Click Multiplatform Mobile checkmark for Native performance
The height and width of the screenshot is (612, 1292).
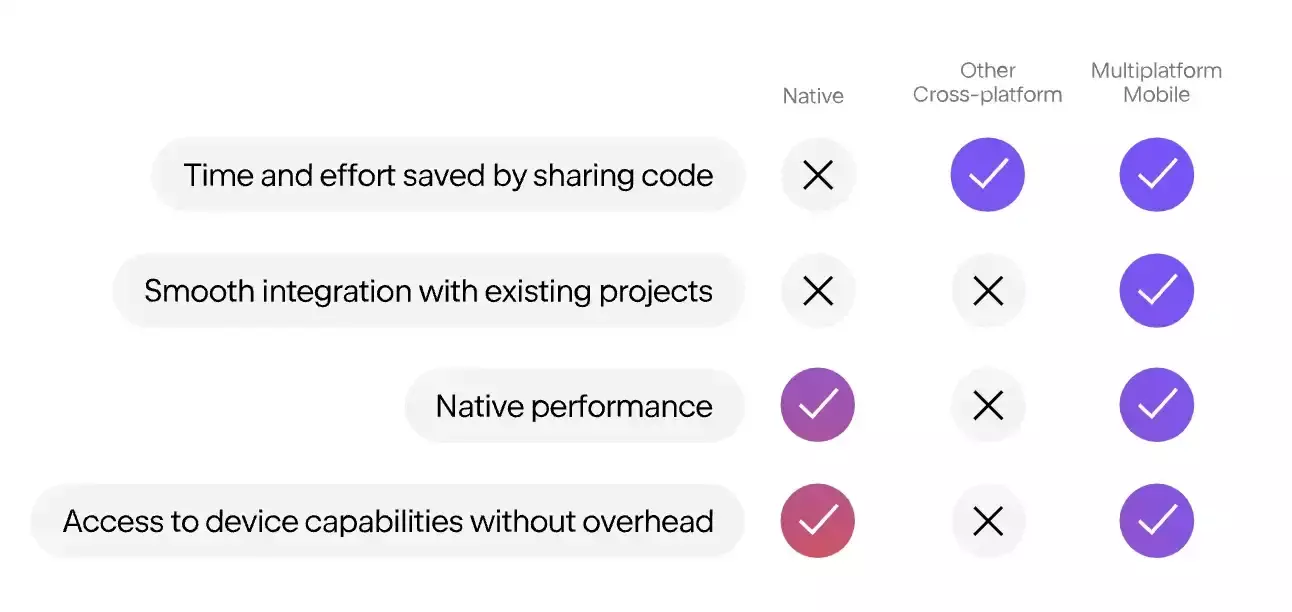click(1157, 405)
